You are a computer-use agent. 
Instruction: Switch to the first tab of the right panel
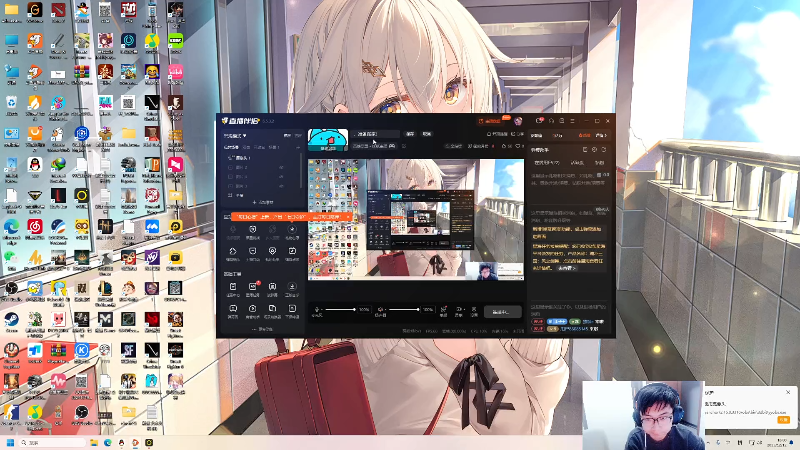(536, 136)
